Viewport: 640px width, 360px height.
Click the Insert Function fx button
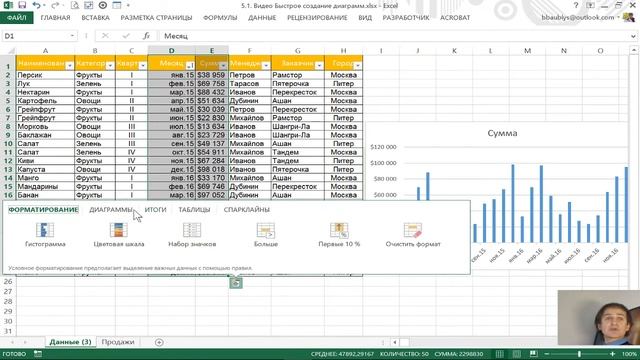point(146,36)
